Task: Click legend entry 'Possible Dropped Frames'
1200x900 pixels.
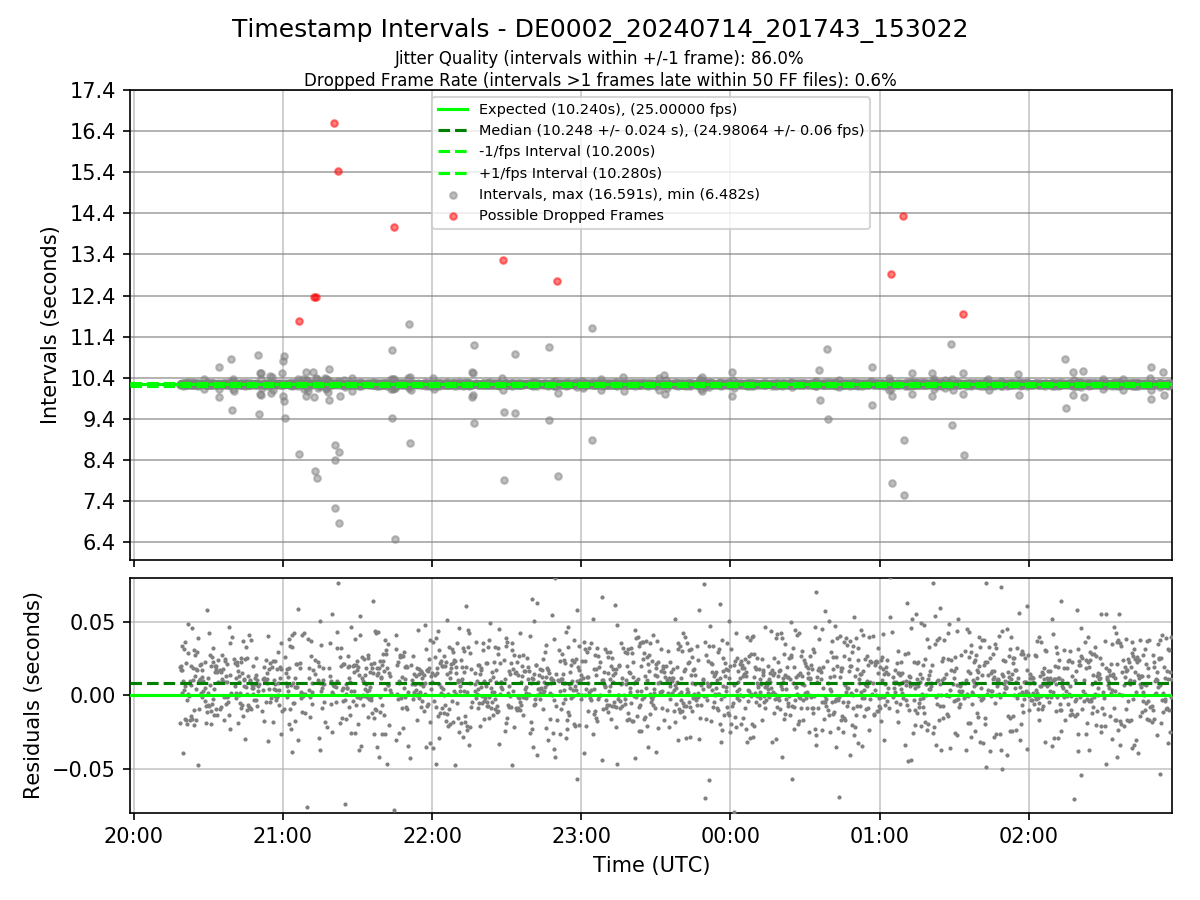Action: pyautogui.click(x=571, y=215)
